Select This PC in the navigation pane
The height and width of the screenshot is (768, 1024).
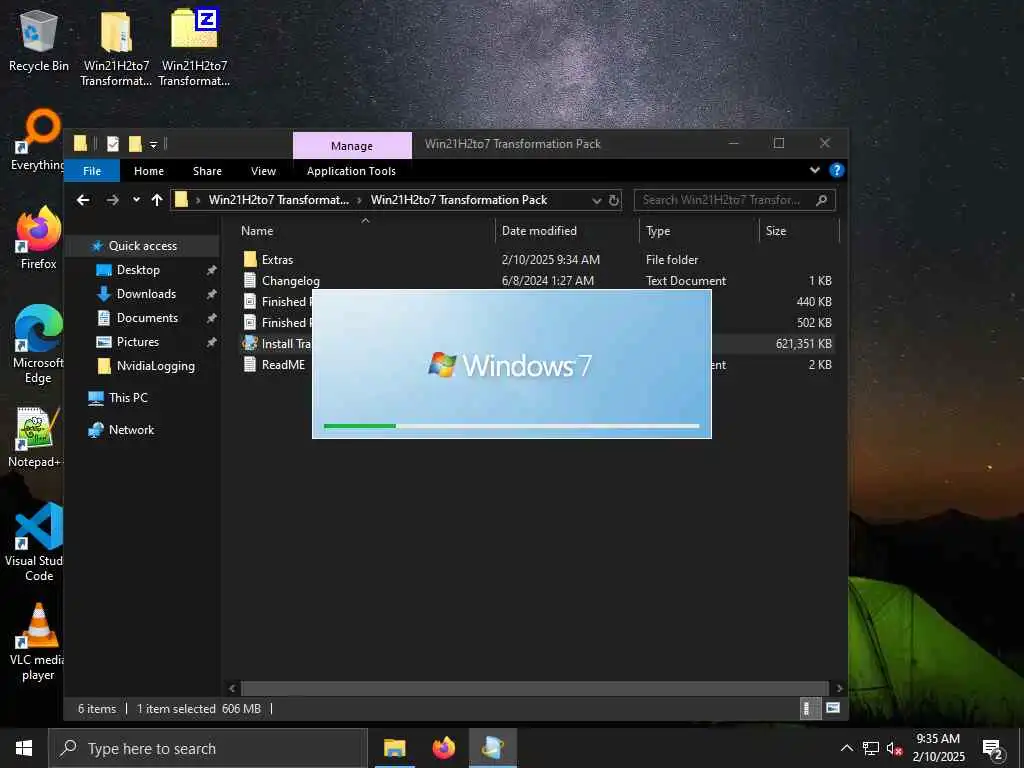coord(128,398)
